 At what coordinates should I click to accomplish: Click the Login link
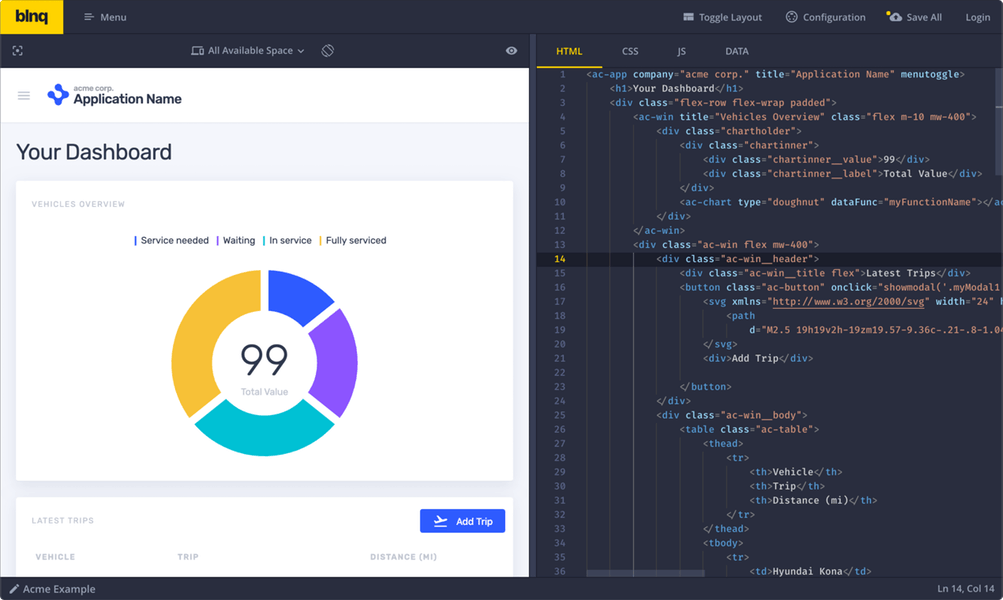pyautogui.click(x=977, y=17)
